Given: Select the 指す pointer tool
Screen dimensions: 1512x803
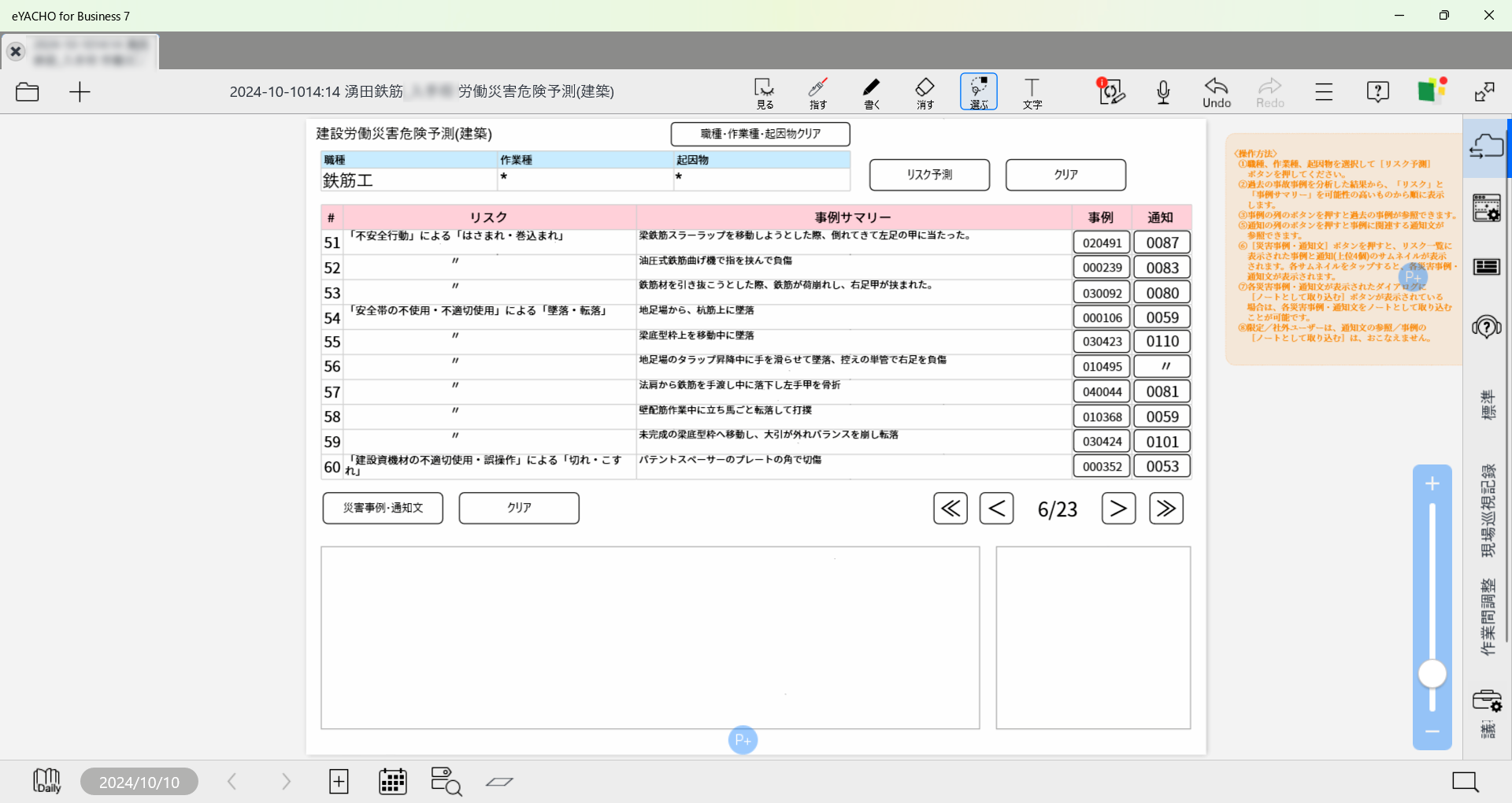Looking at the screenshot, I should click(x=817, y=92).
